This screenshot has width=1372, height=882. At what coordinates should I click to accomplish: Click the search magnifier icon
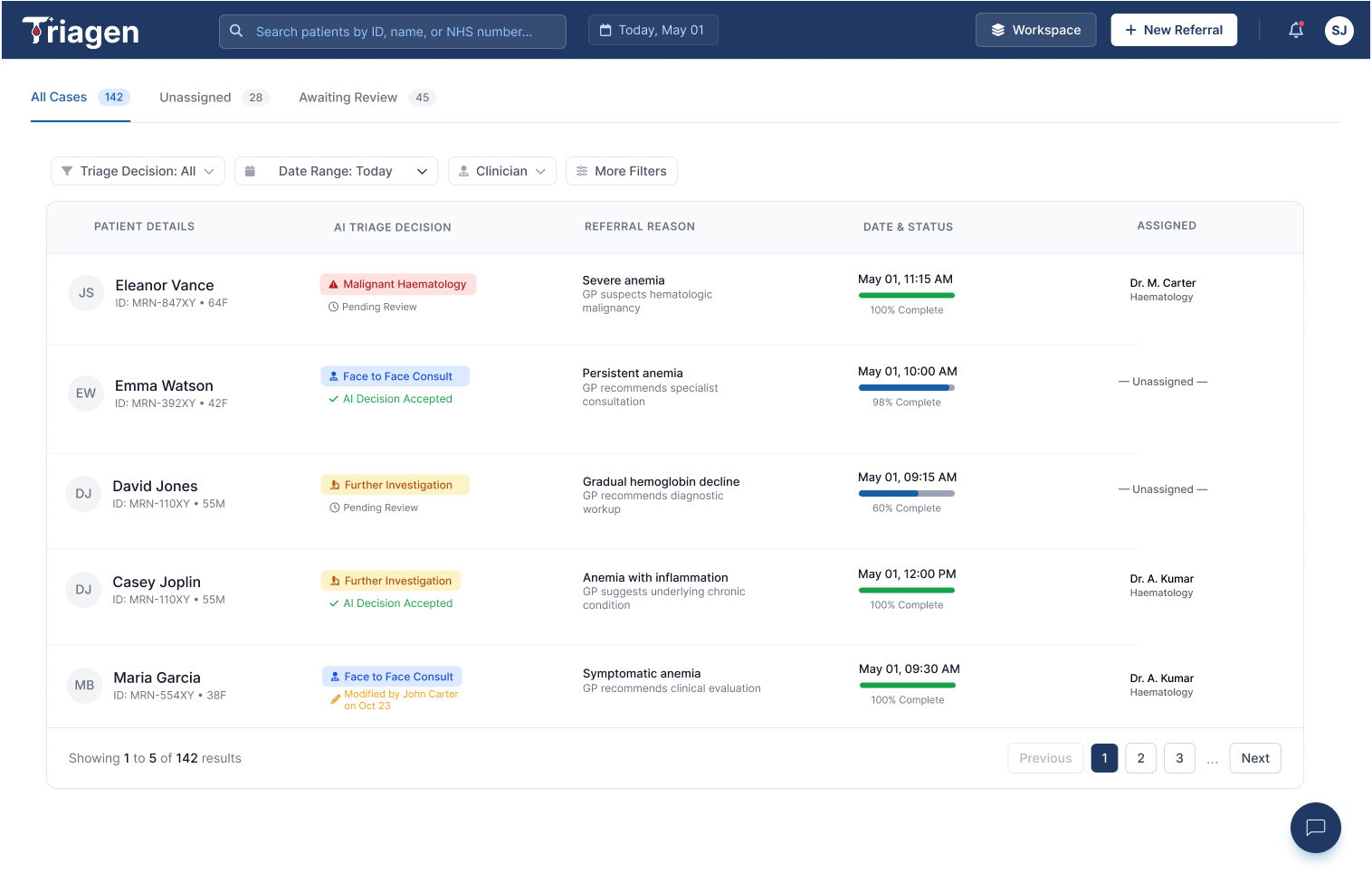pyautogui.click(x=236, y=31)
